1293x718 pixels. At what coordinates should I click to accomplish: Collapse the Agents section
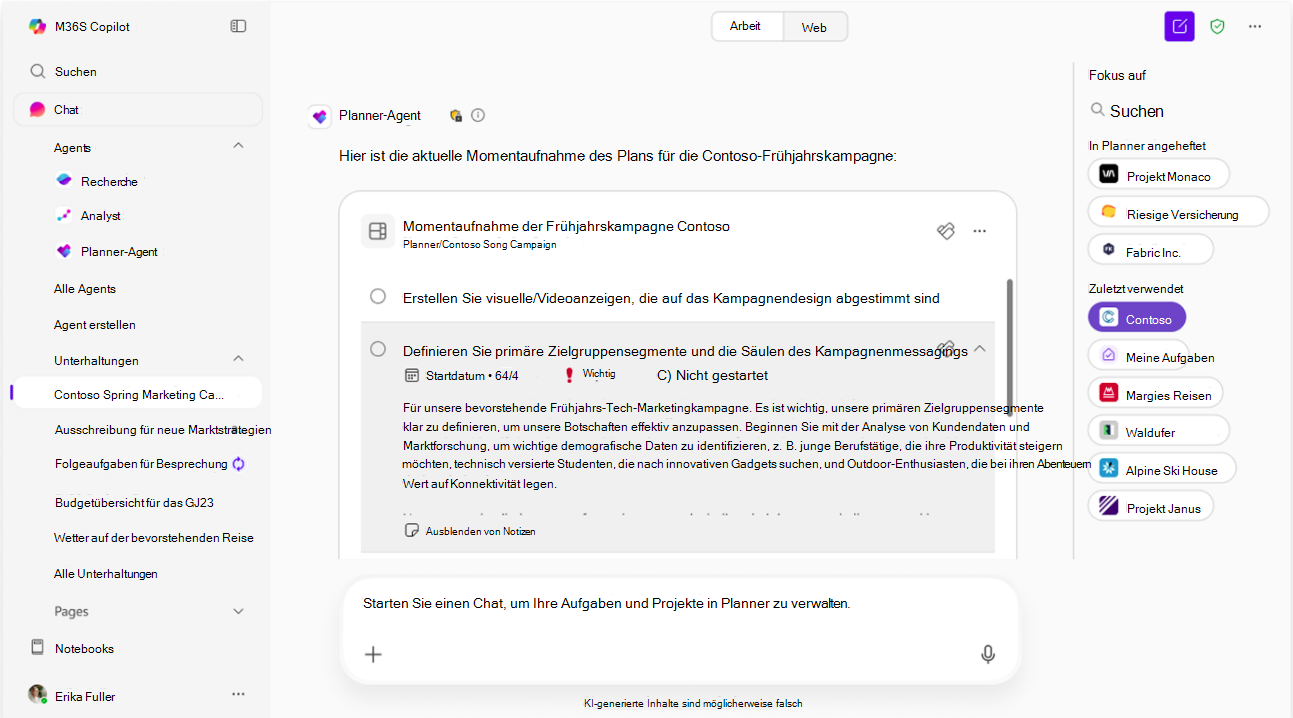click(x=238, y=146)
